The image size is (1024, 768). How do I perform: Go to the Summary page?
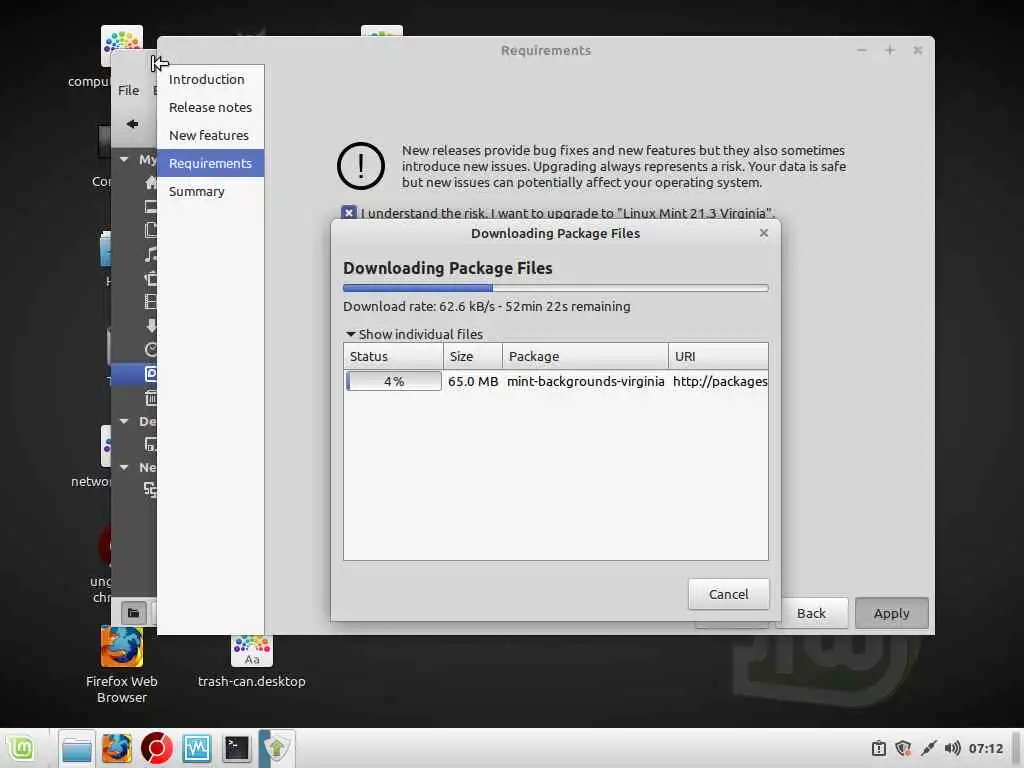click(210, 191)
